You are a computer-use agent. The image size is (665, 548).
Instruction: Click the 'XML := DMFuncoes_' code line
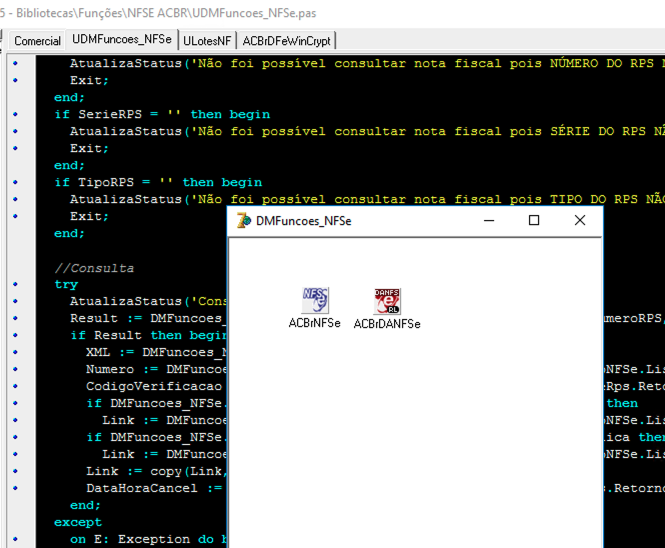(156, 352)
